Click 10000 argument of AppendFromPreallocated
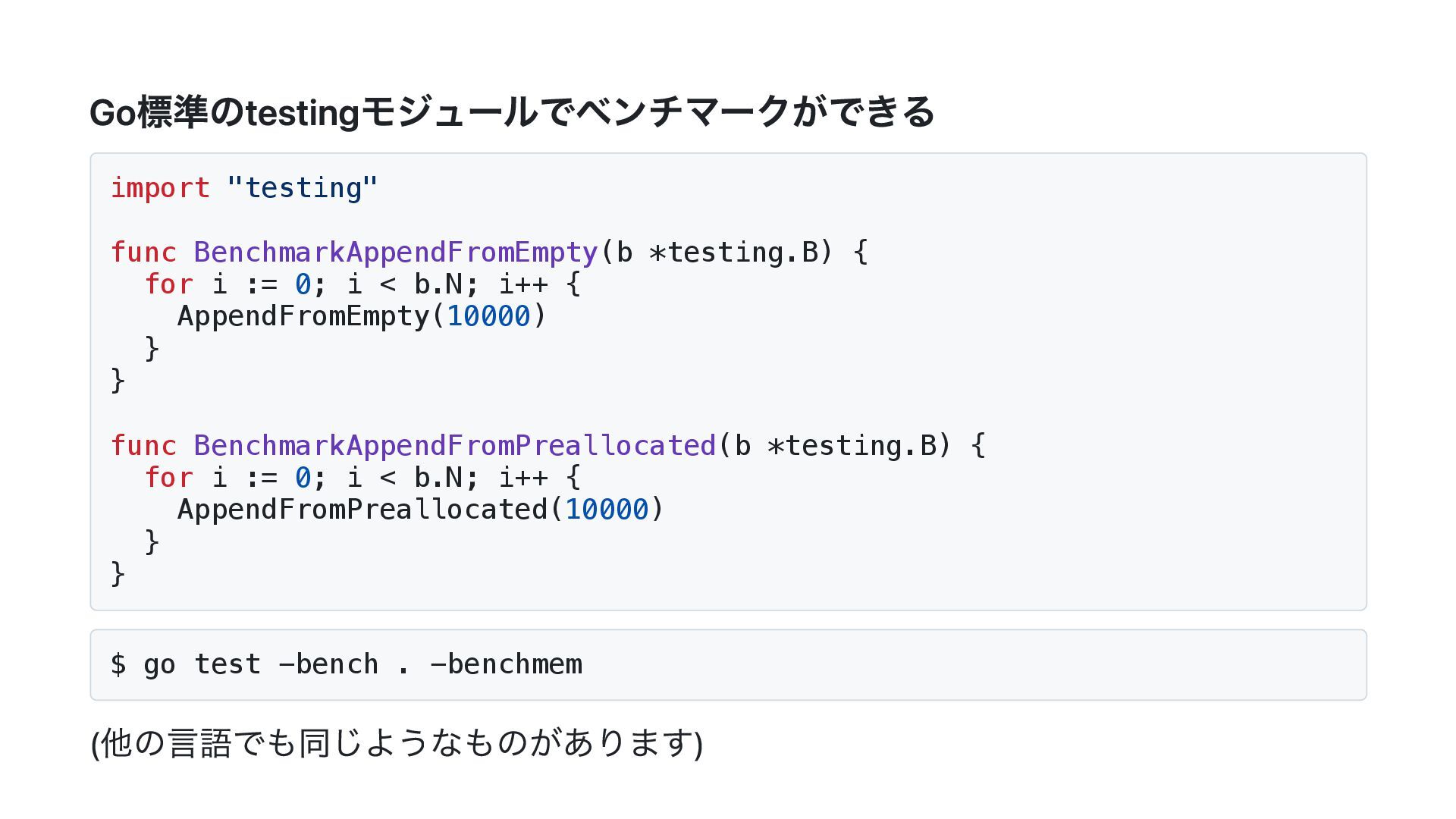 pyautogui.click(x=607, y=510)
